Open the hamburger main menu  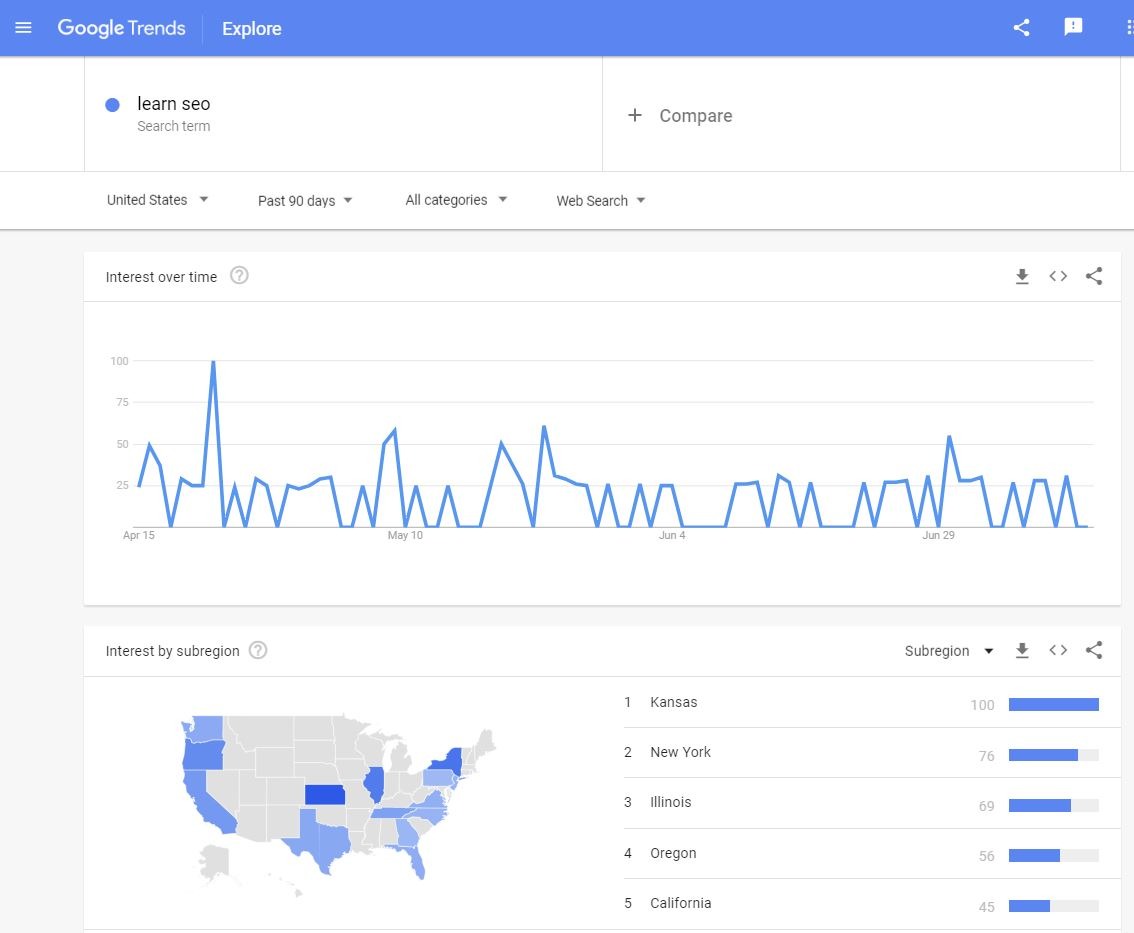point(23,28)
